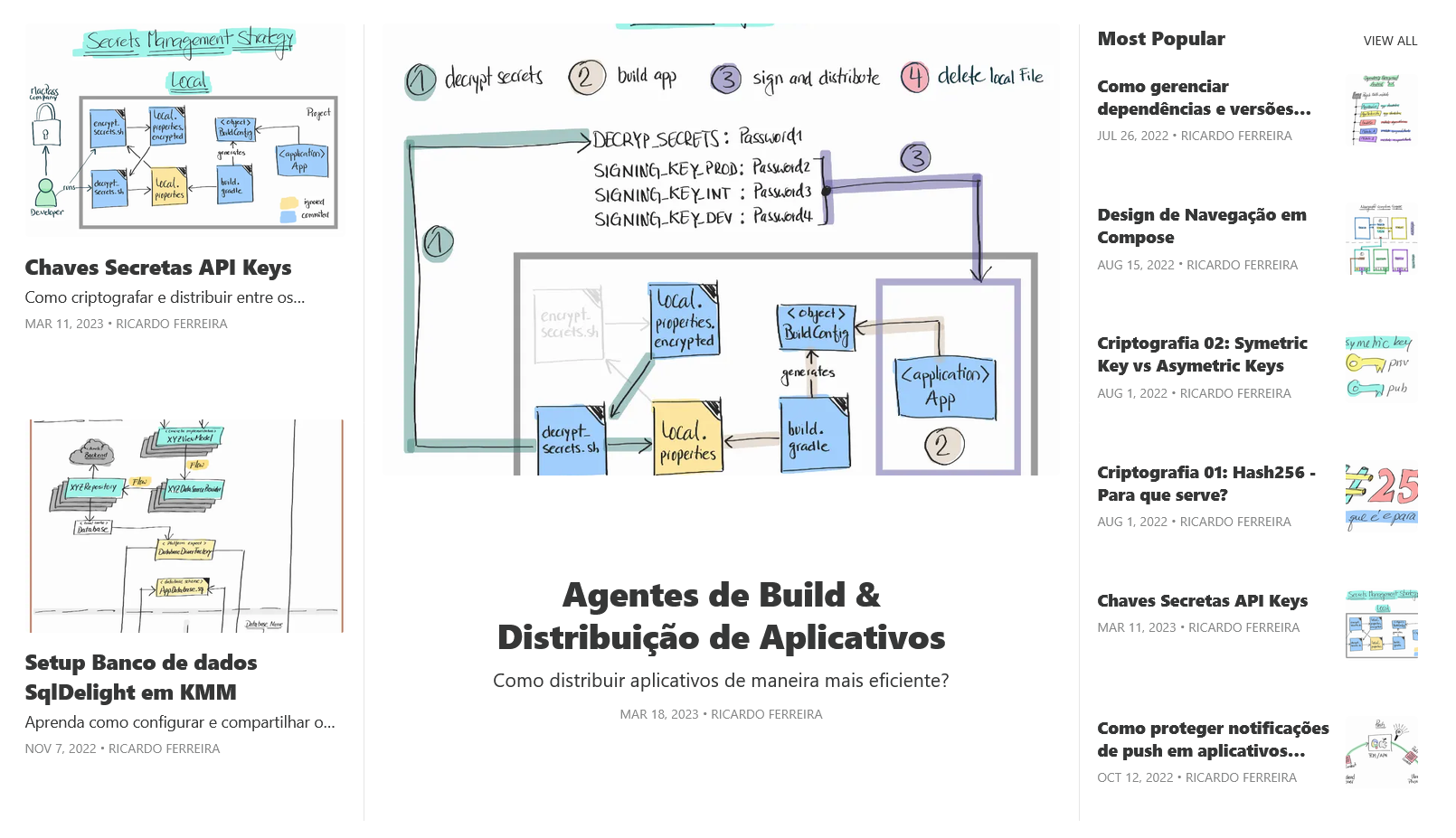The width and height of the screenshot is (1456, 838).
Task: Click the OCT 12, 2022 byline
Action: [1196, 777]
